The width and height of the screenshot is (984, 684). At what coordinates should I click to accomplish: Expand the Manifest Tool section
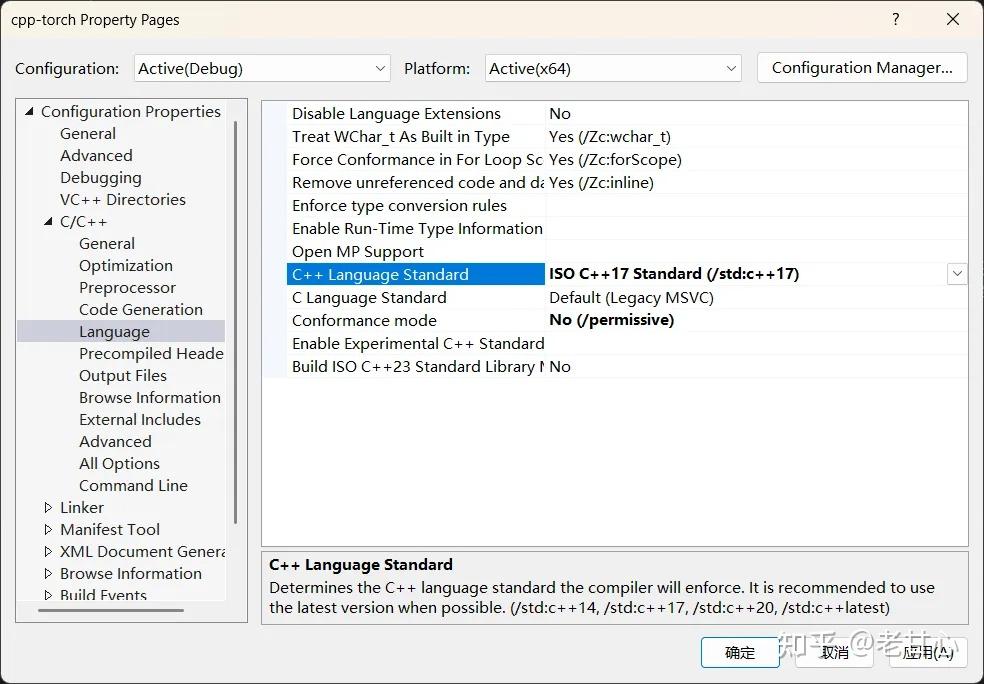pyautogui.click(x=46, y=529)
